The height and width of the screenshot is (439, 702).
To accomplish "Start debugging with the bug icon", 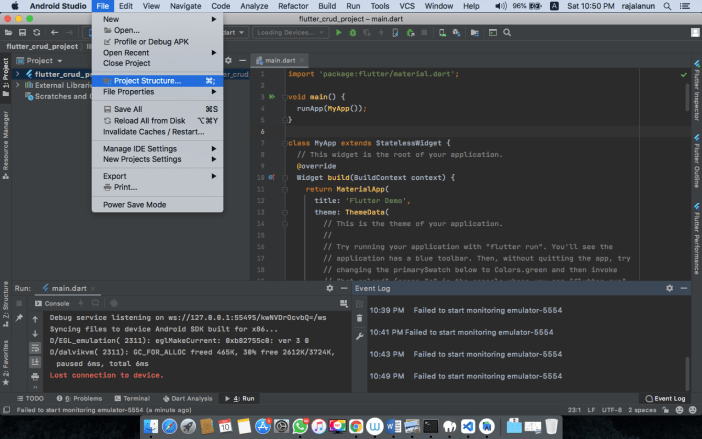I will click(353, 33).
